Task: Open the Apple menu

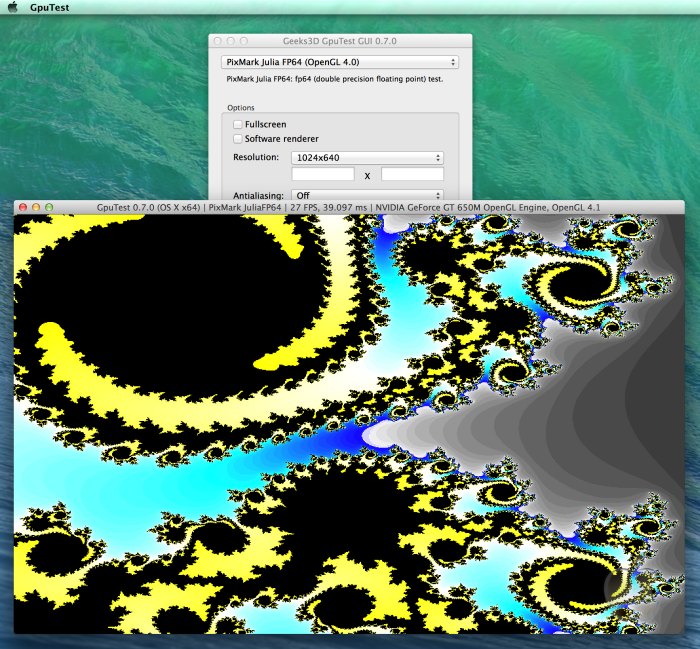Action: pos(13,7)
